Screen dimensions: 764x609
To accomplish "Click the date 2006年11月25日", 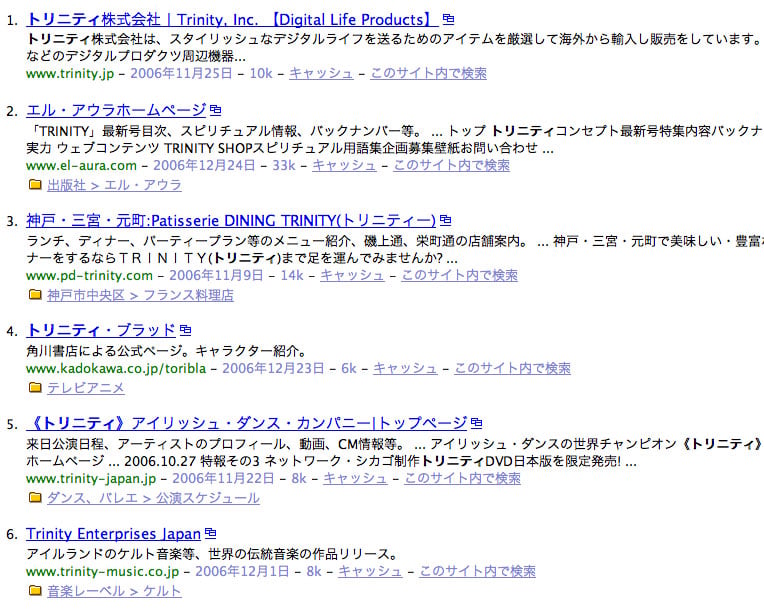I will point(181,74).
